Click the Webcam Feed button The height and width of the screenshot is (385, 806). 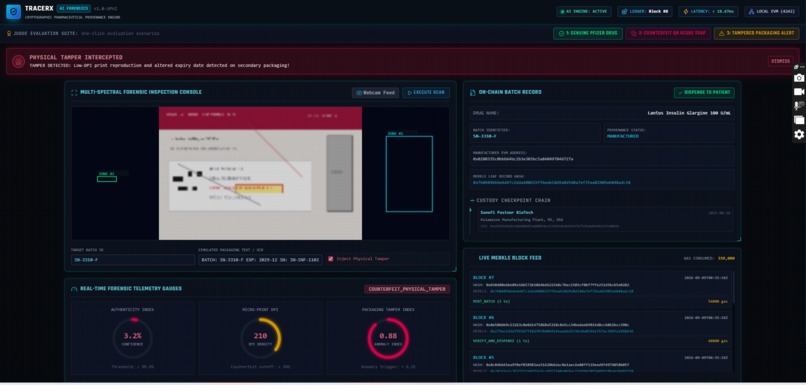pos(376,93)
